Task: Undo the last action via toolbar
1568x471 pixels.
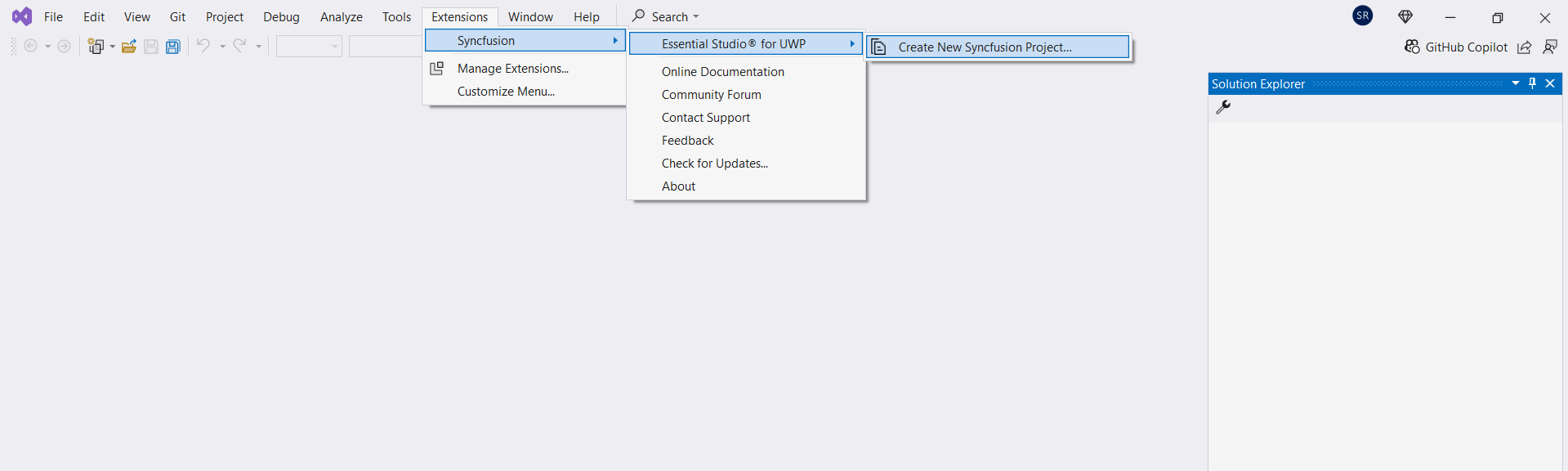Action: (x=203, y=46)
